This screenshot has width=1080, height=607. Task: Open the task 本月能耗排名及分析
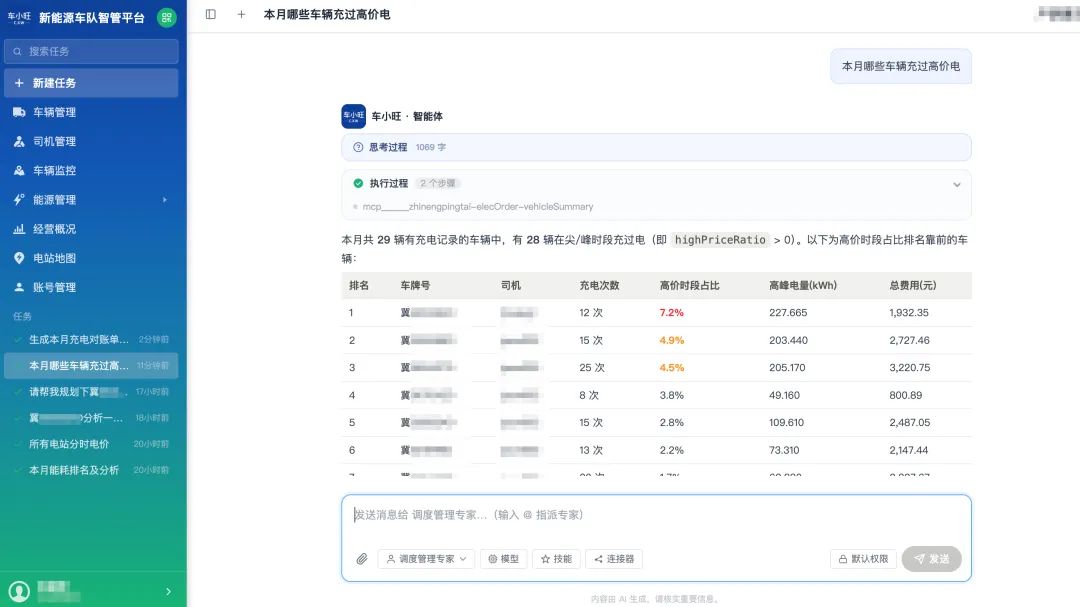pyautogui.click(x=91, y=470)
